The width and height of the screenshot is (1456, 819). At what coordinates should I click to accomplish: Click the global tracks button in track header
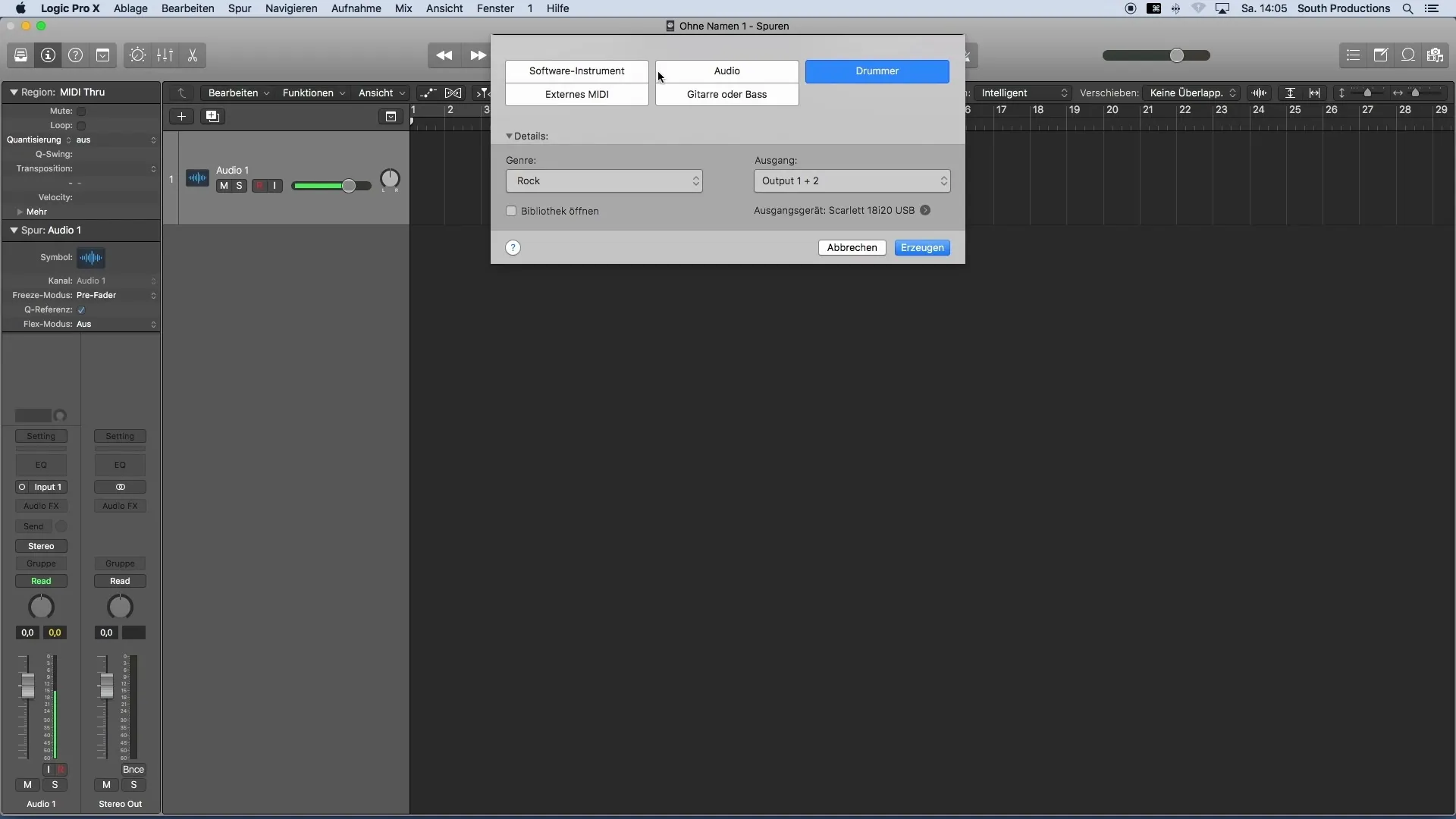[x=391, y=116]
